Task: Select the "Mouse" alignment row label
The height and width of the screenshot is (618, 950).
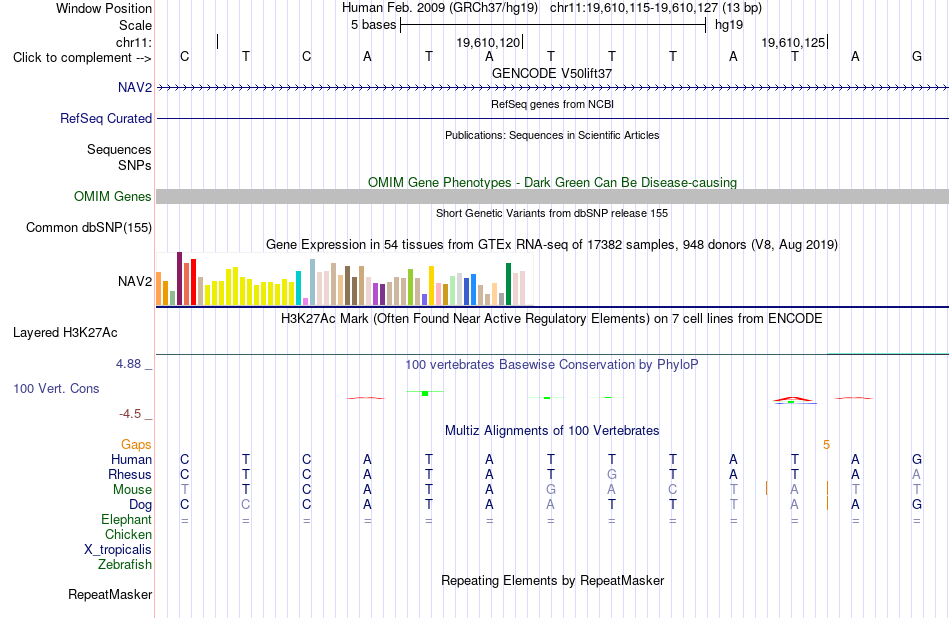Action: click(132, 490)
